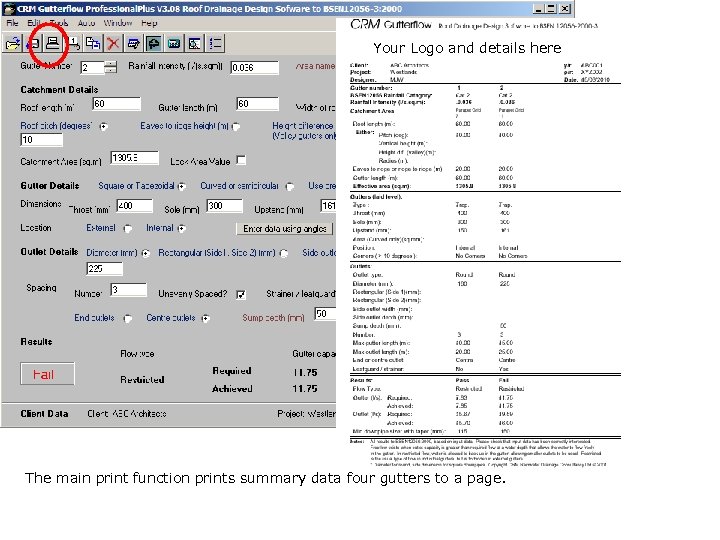The width and height of the screenshot is (720, 540).
Task: Click the Open file toolbar icon
Action: tap(13, 44)
